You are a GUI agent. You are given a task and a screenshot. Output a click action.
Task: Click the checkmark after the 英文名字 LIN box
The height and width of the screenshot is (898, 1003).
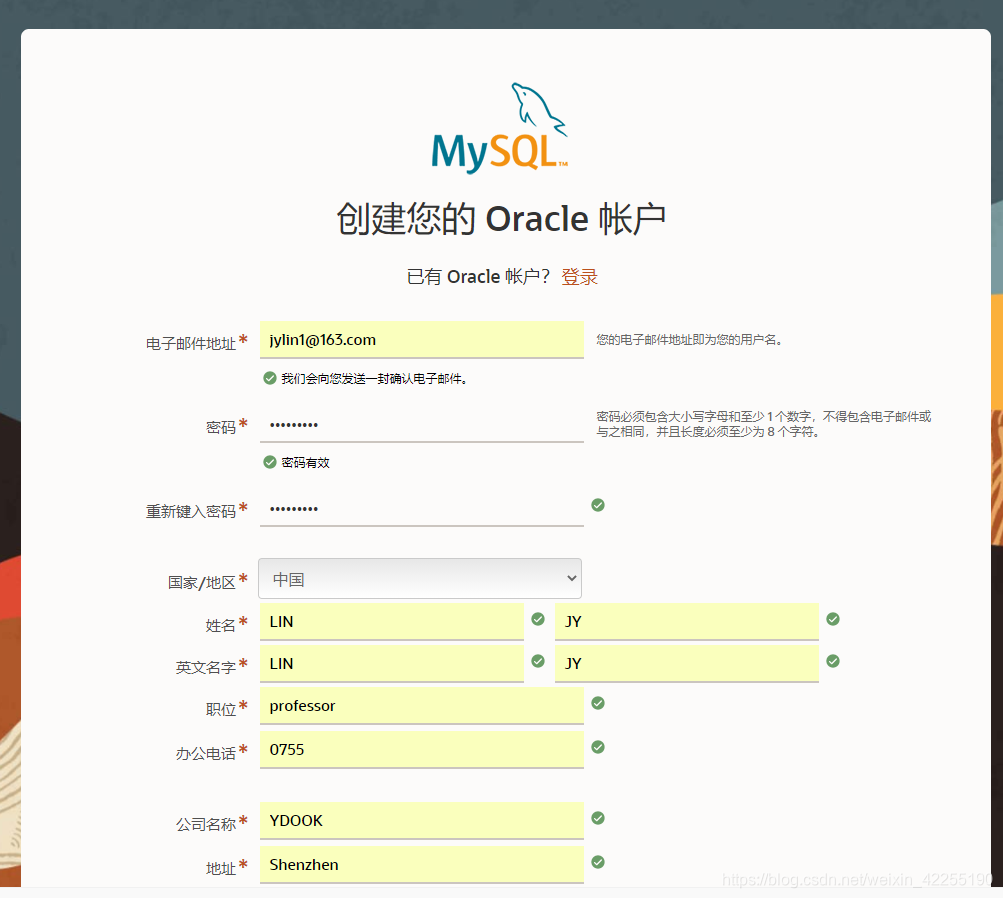(538, 661)
